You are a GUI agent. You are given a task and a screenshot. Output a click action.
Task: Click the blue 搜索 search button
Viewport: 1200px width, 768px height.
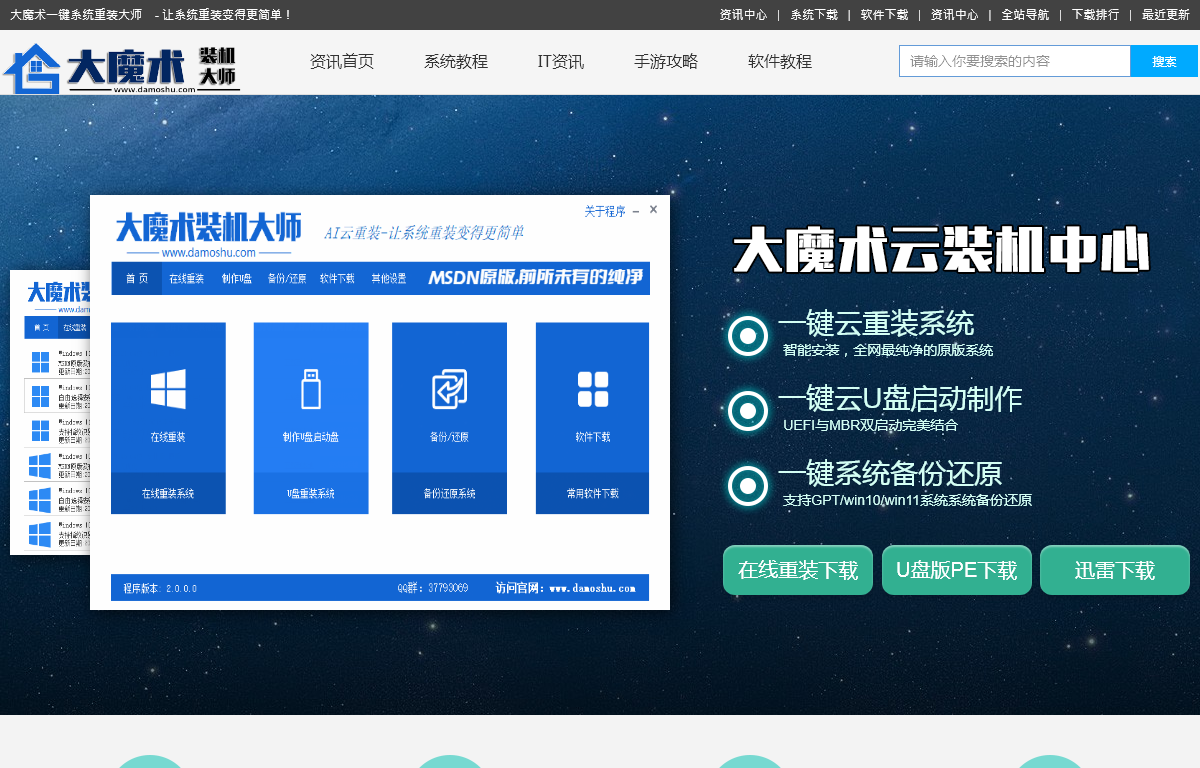tap(1164, 61)
